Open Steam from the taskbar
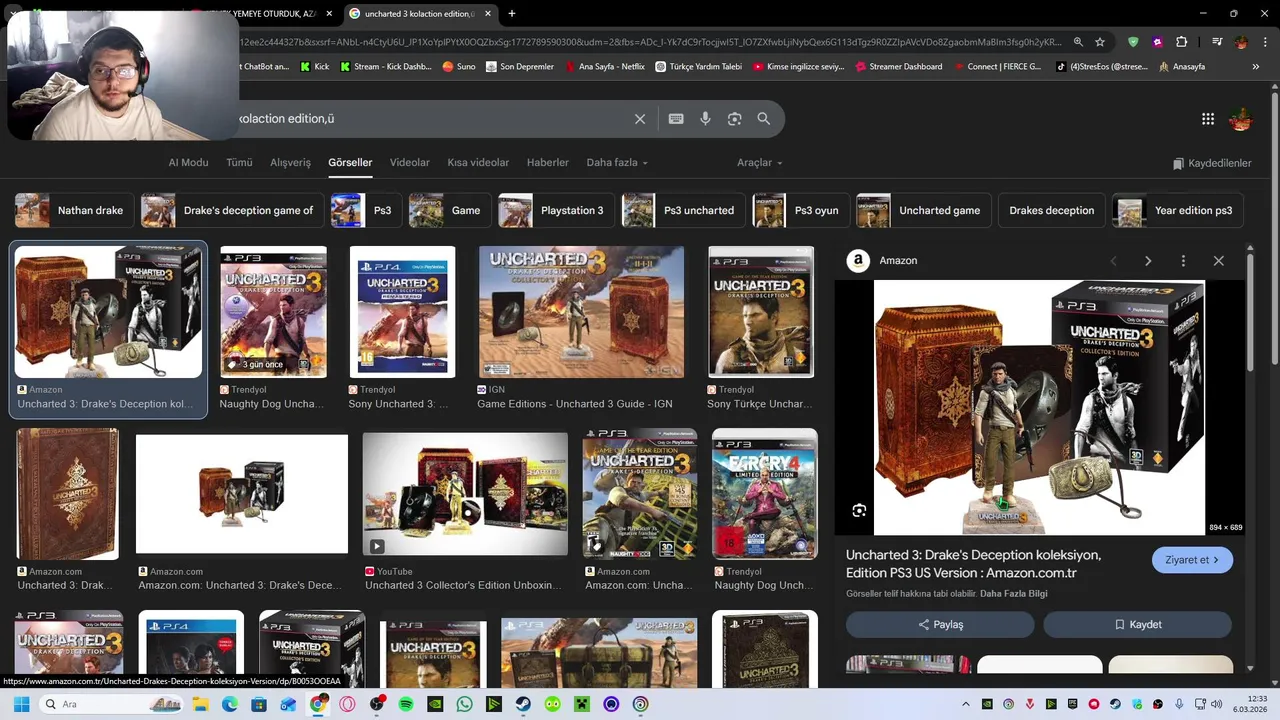Screen dimensions: 1280x720 (x=523, y=704)
